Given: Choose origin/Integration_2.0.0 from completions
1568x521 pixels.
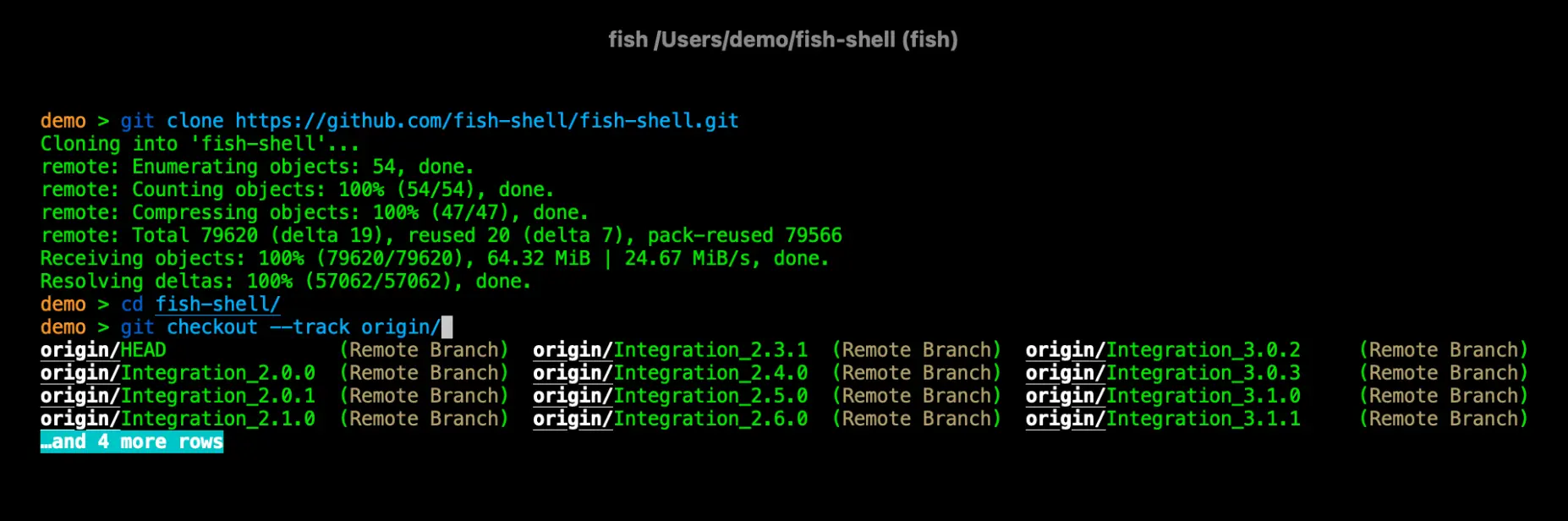Looking at the screenshot, I should coord(178,373).
